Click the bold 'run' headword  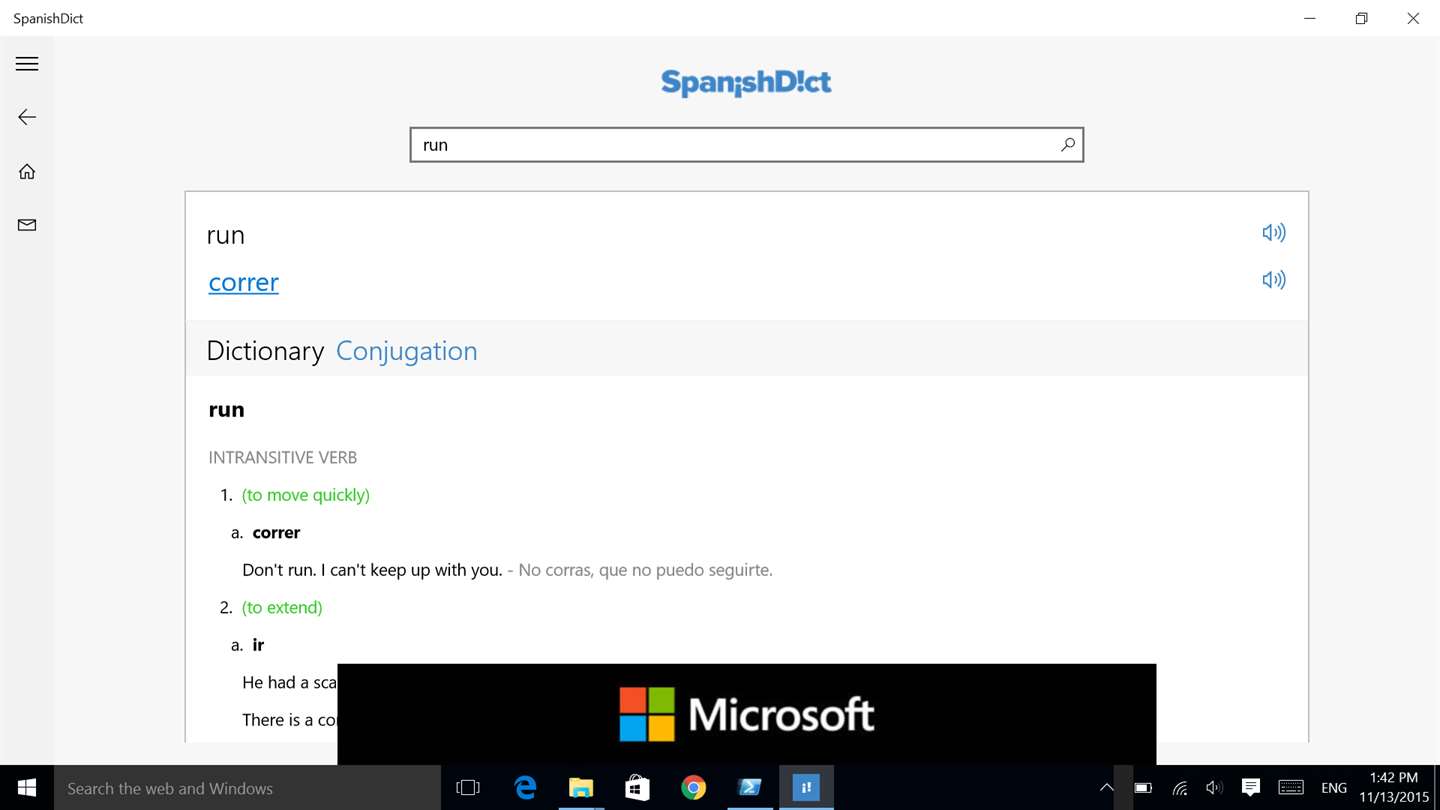click(x=226, y=410)
